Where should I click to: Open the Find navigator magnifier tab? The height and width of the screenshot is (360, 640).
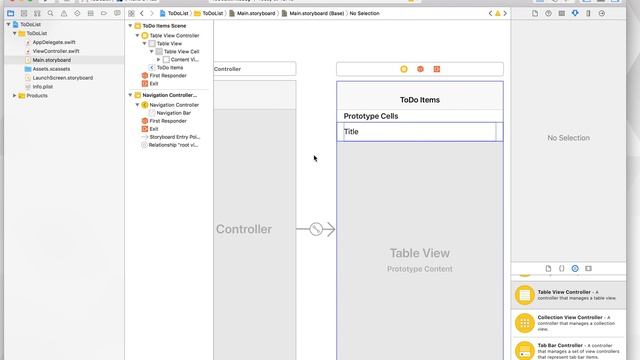50,13
